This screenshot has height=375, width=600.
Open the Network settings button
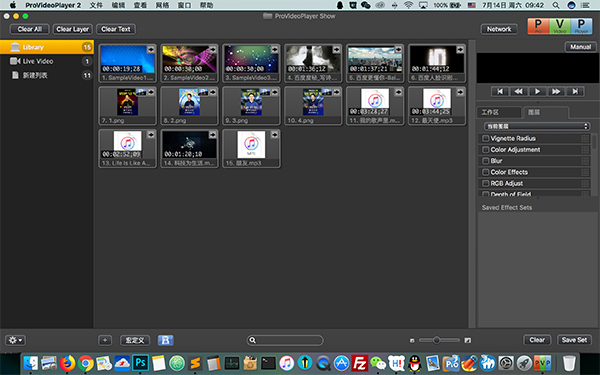pos(499,29)
